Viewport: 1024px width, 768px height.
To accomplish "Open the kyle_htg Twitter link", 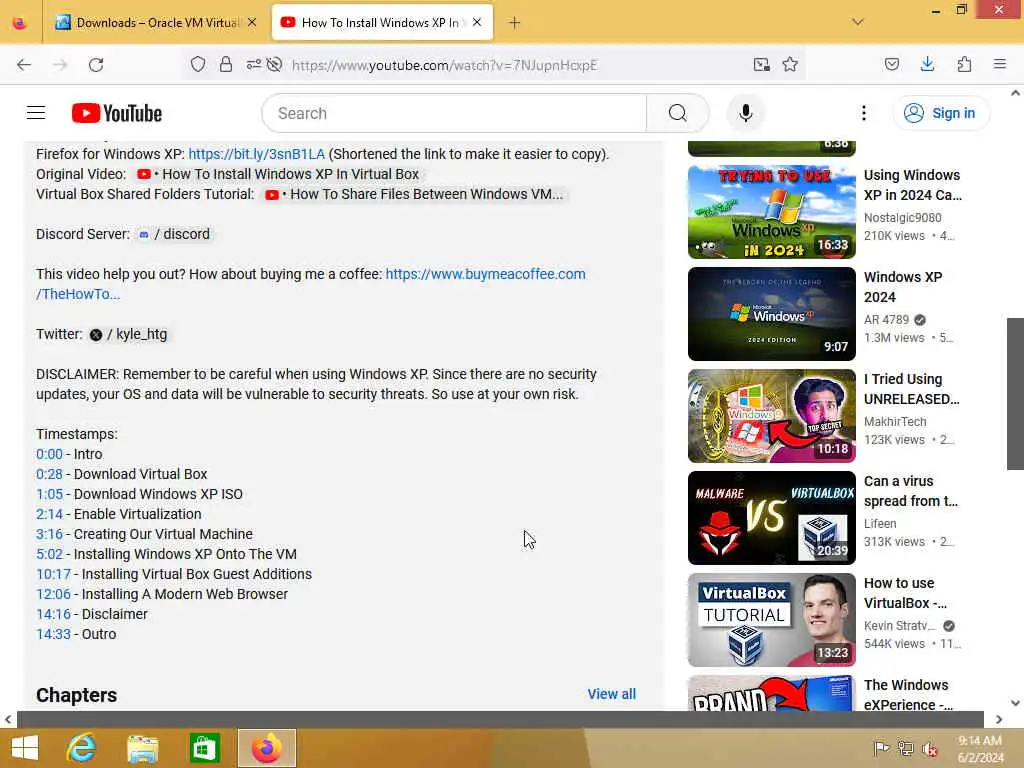I will 128,334.
